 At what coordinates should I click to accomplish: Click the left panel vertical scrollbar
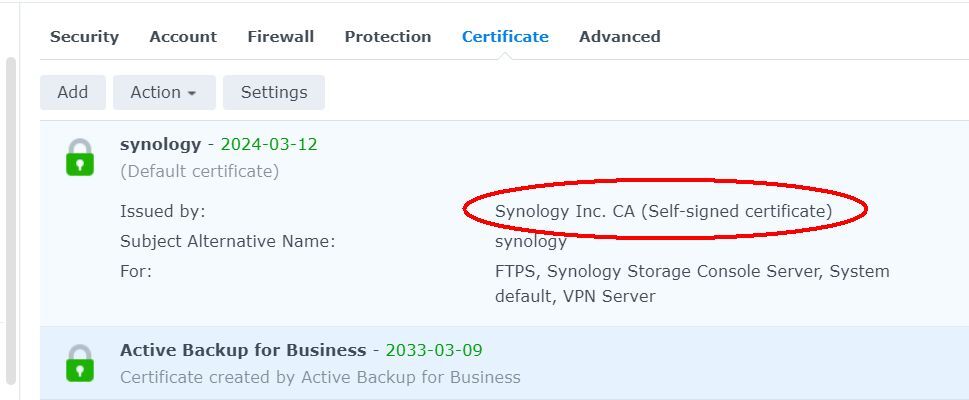(x=11, y=221)
